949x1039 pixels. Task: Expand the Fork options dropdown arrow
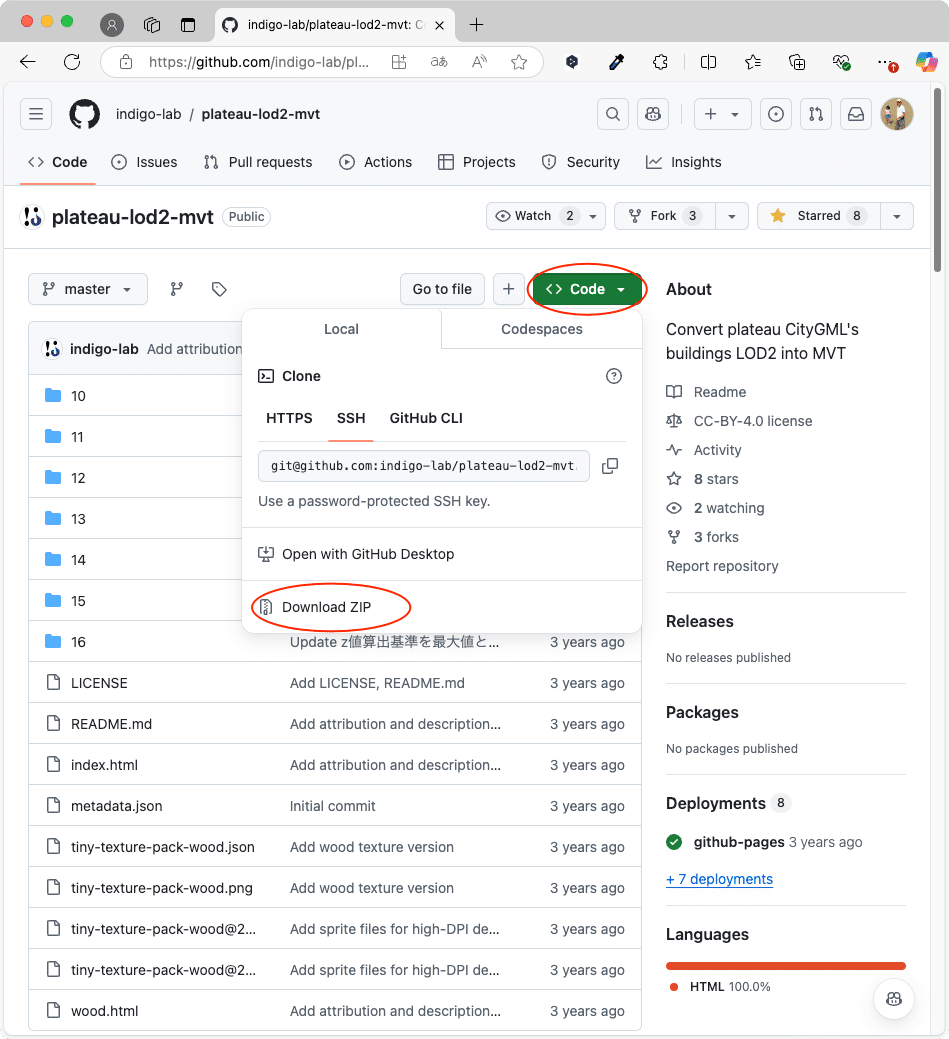click(x=732, y=216)
